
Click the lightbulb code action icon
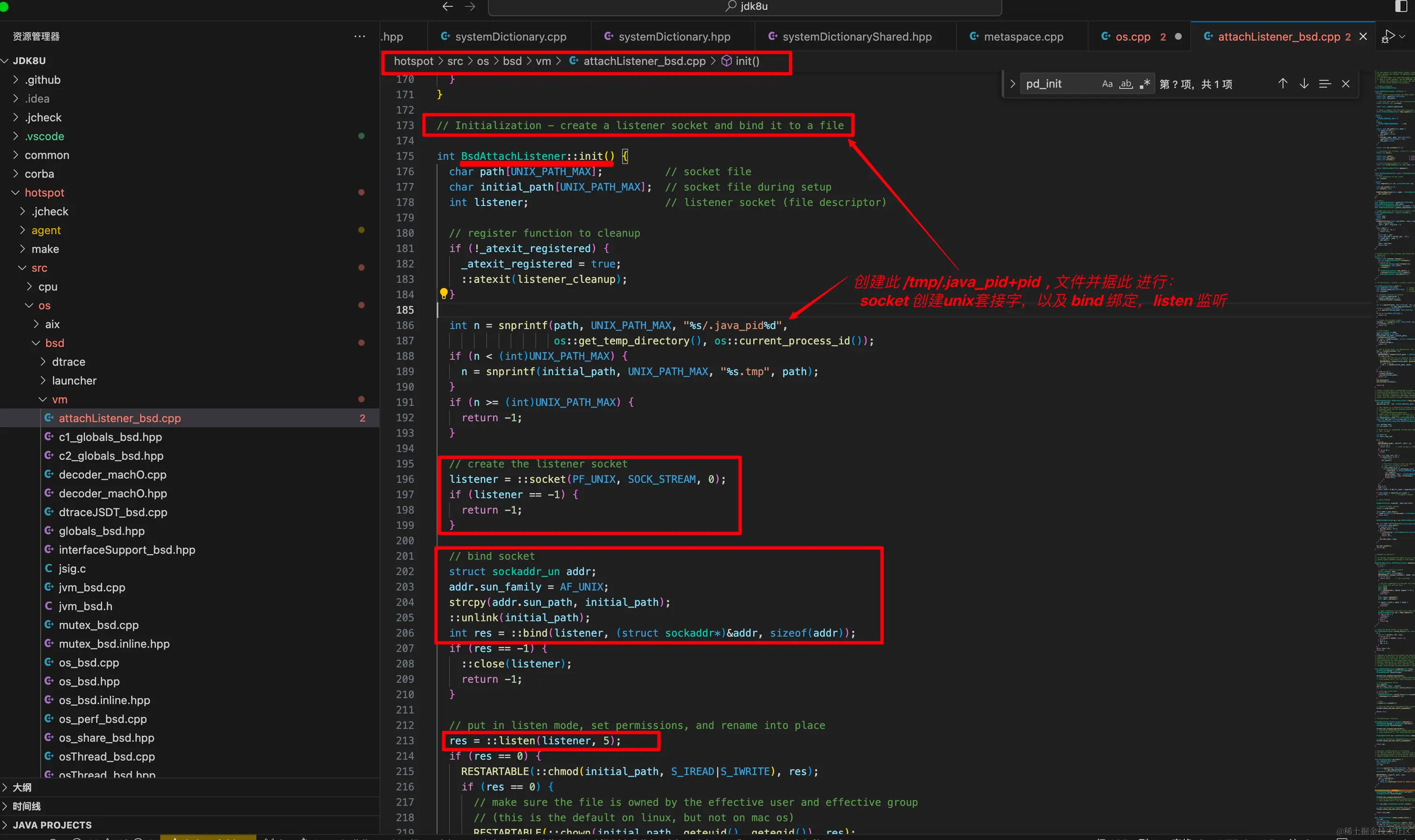point(444,293)
